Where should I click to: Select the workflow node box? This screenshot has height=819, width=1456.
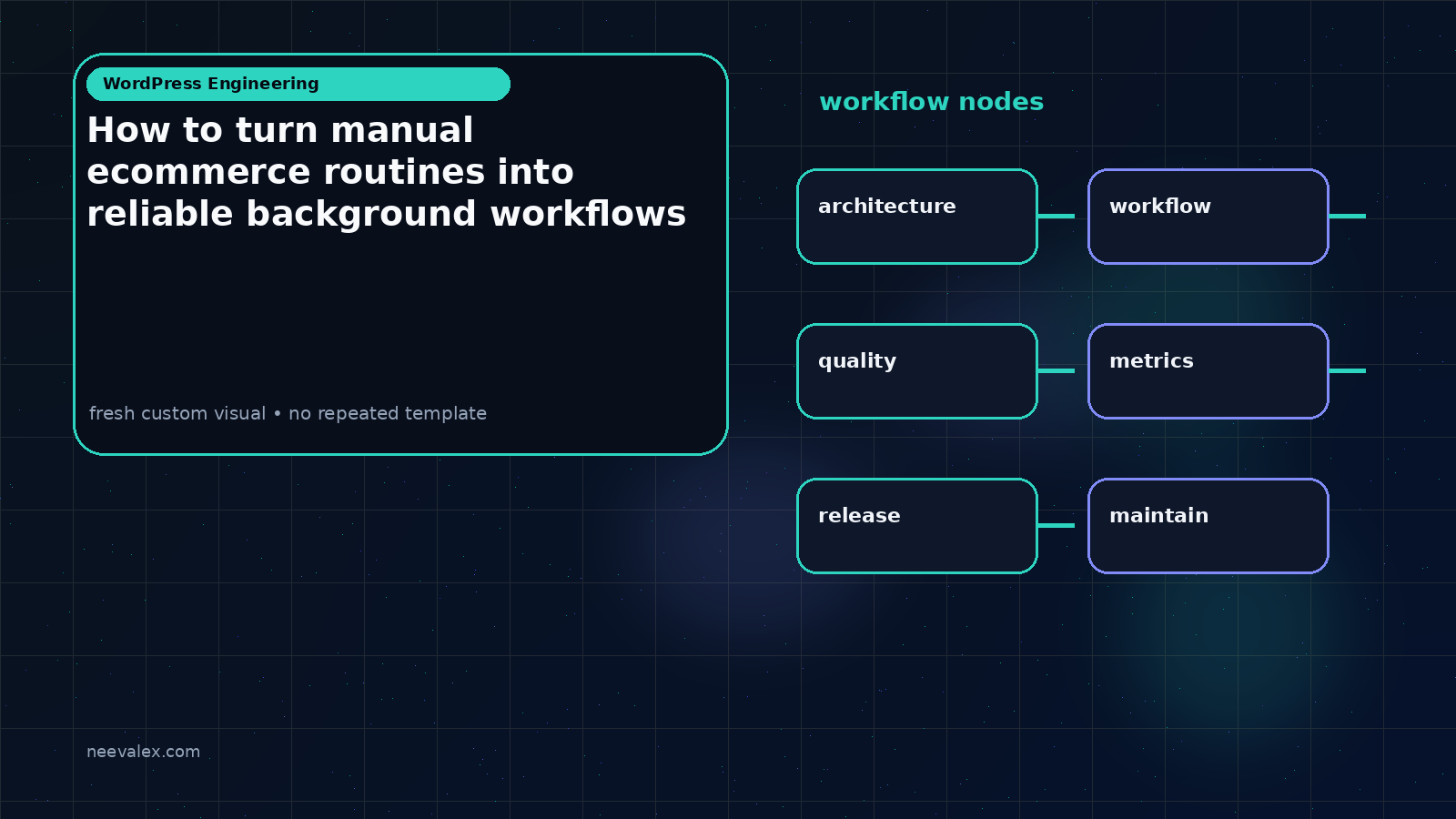click(x=1208, y=217)
